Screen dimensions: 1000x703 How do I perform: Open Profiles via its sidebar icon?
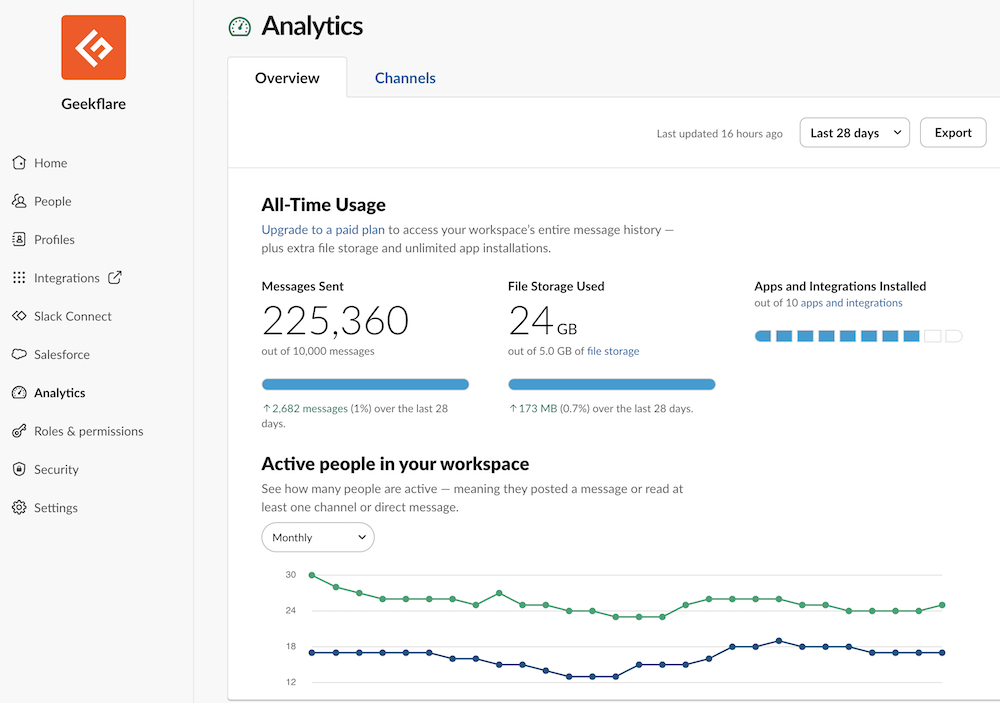click(19, 240)
